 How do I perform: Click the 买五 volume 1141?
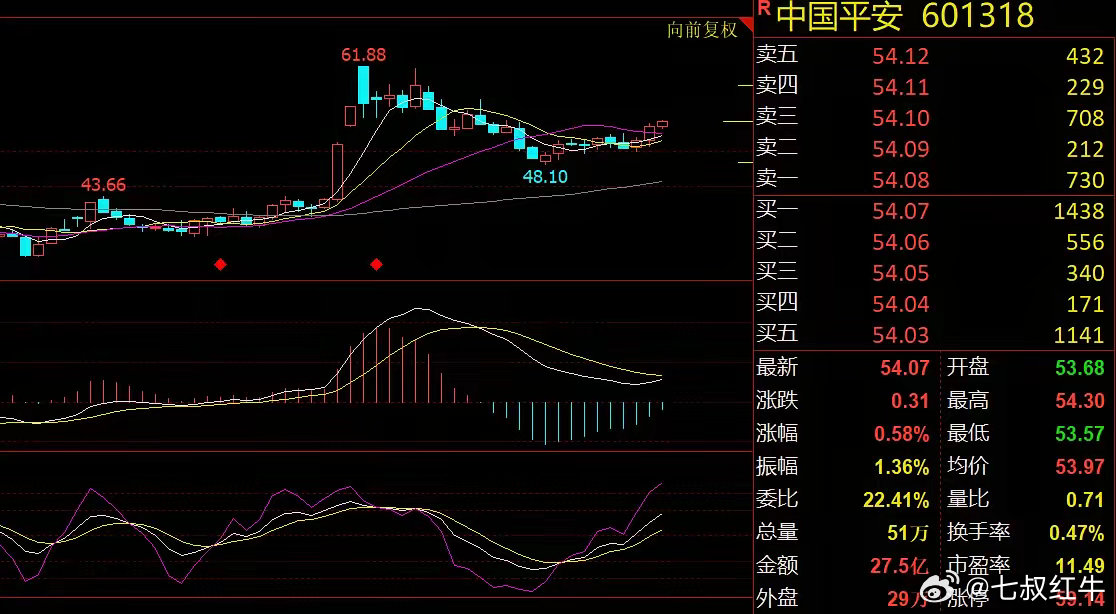(x=1080, y=335)
